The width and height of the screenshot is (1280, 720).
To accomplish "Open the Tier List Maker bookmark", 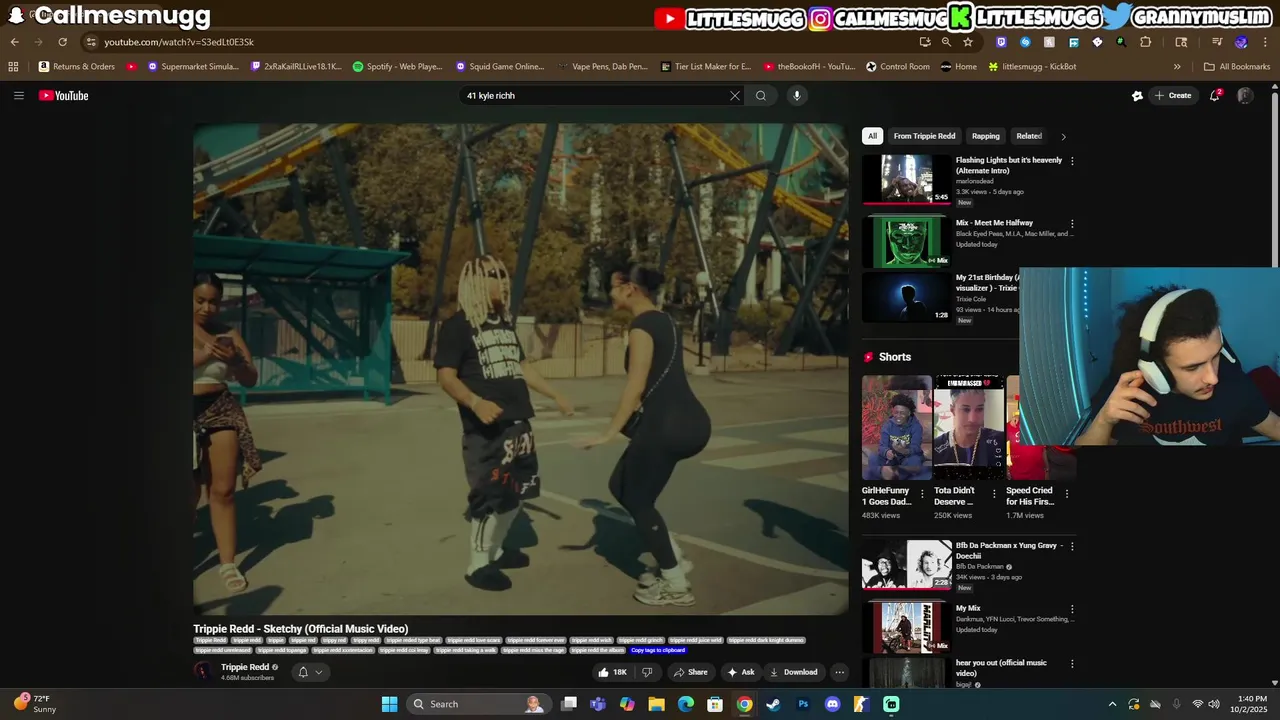I will [x=706, y=67].
